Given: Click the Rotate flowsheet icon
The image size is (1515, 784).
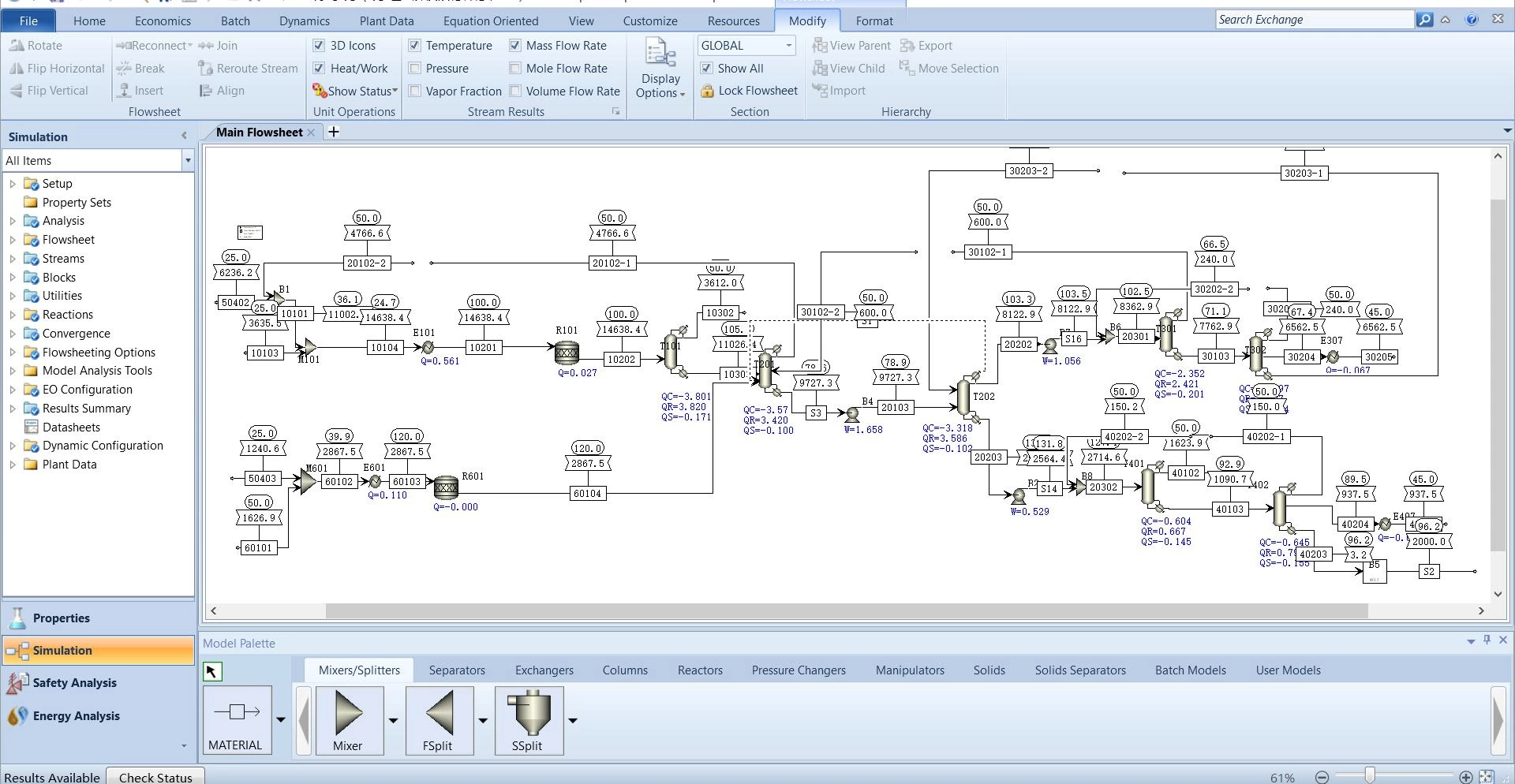Looking at the screenshot, I should point(17,46).
